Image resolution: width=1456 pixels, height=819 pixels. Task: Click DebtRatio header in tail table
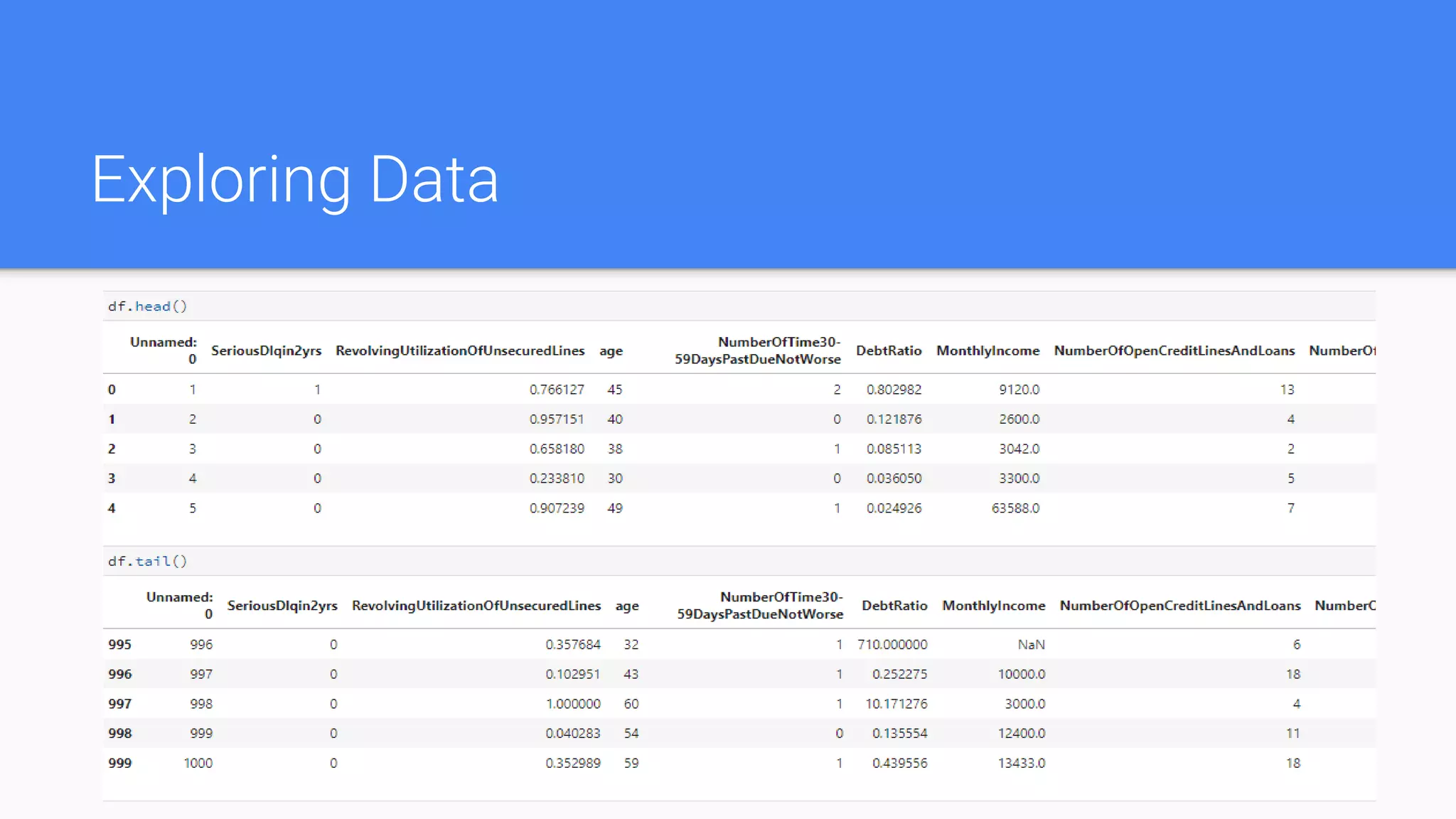click(894, 606)
